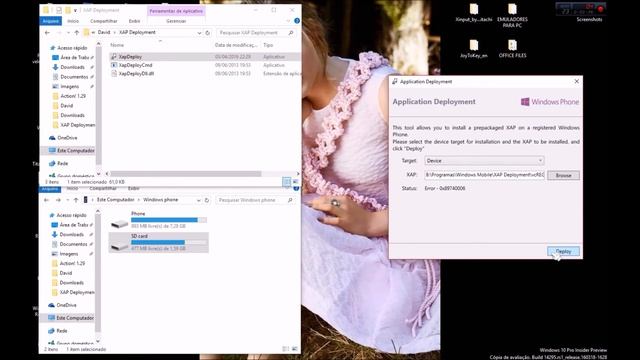Refresh the XAP Deployment folder view

click(x=207, y=33)
